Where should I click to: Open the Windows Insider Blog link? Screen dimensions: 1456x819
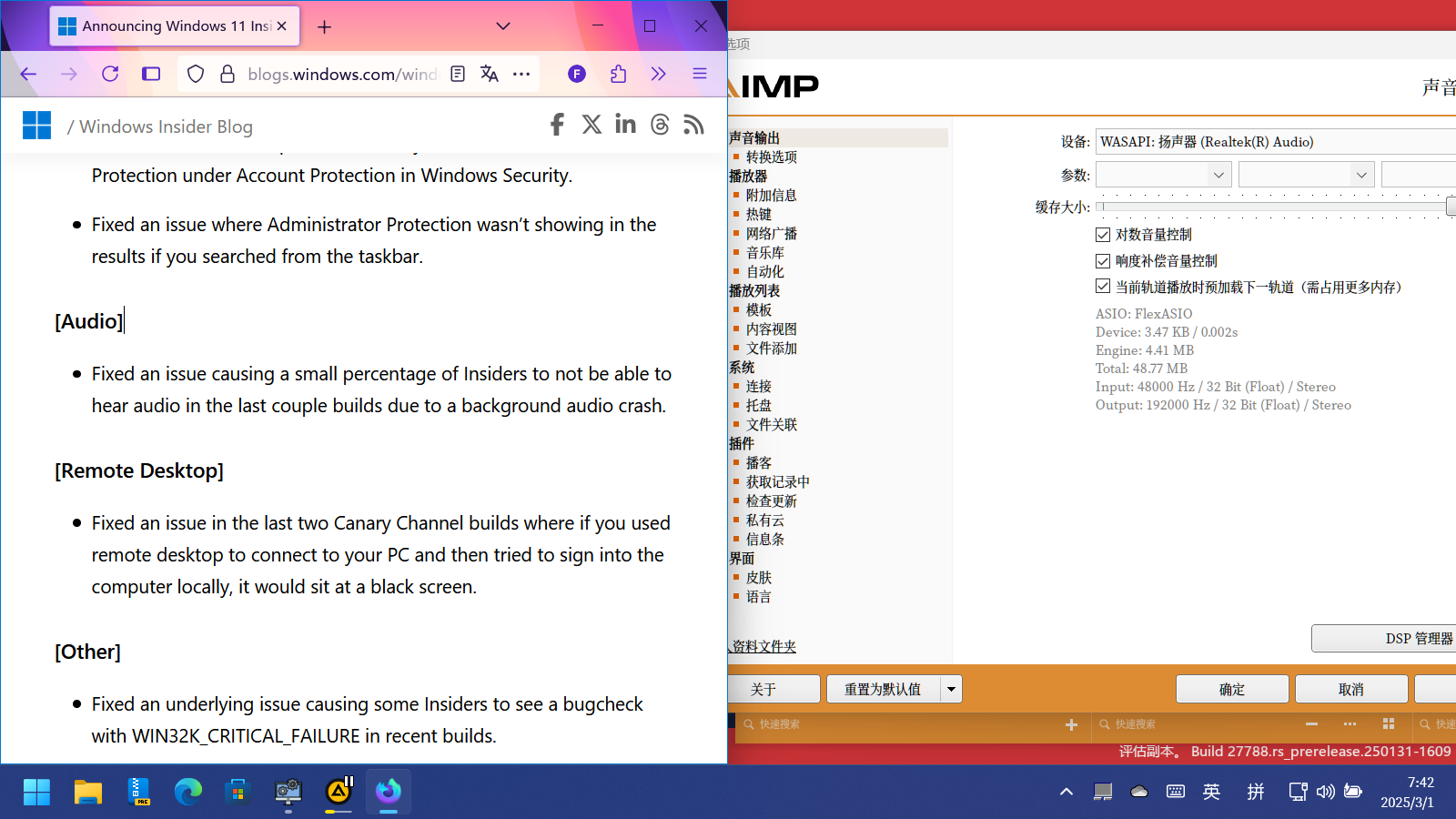coord(166,126)
